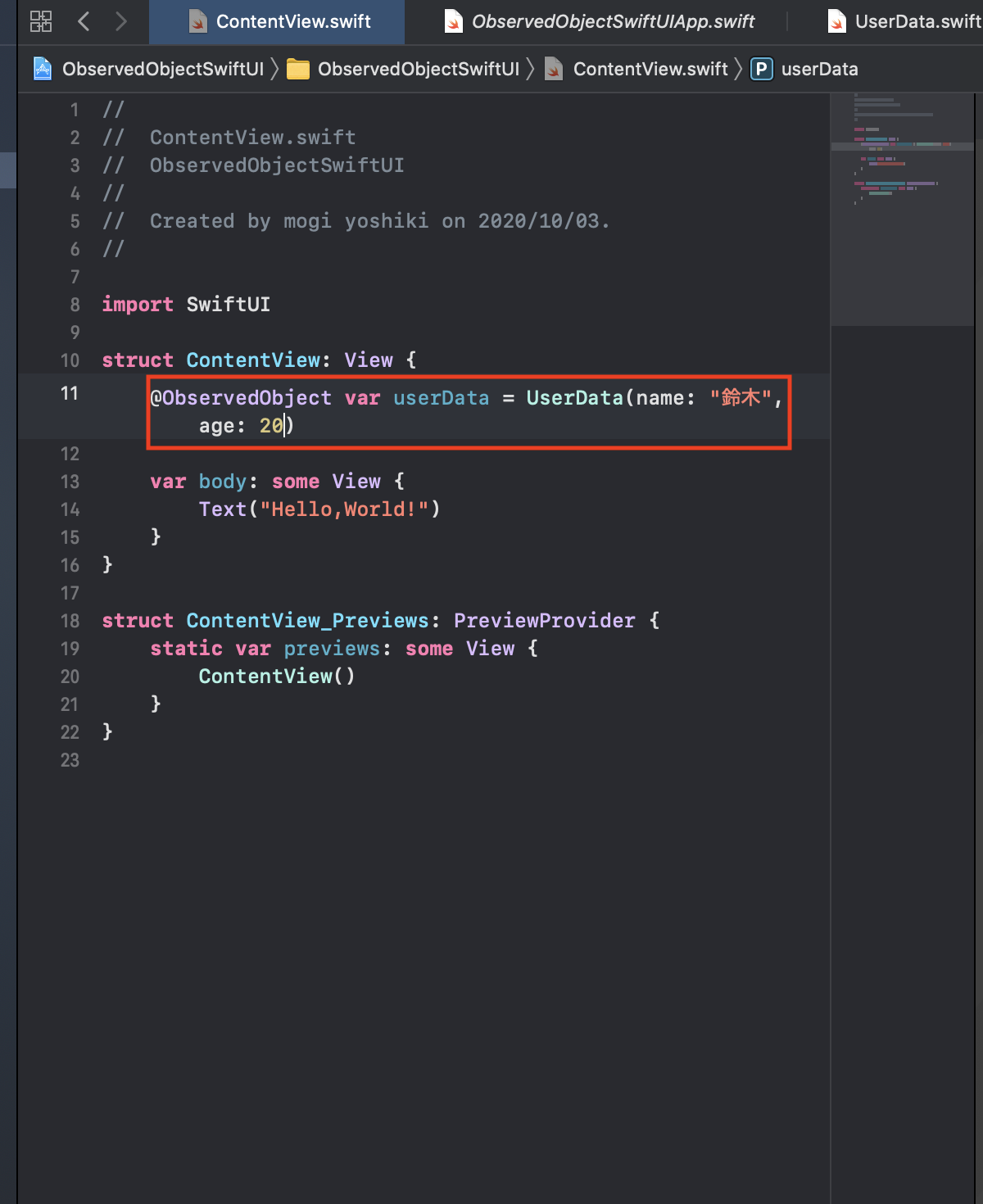Viewport: 983px width, 1204px height.
Task: Click the minimap code overview
Action: pos(902,209)
